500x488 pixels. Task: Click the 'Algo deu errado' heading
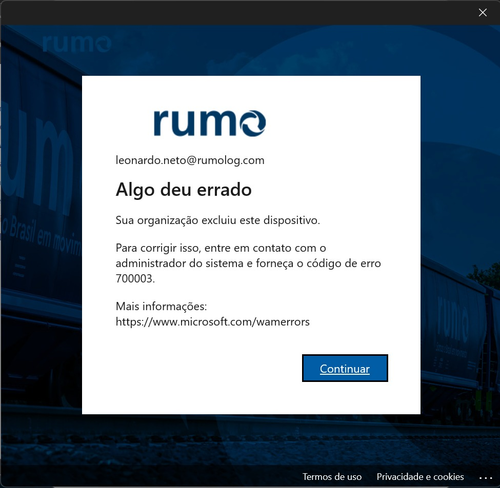point(184,190)
